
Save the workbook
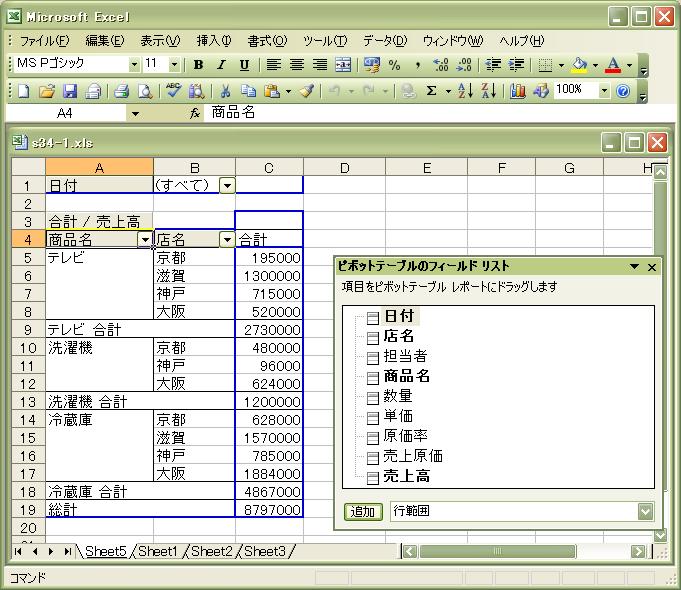[69, 91]
